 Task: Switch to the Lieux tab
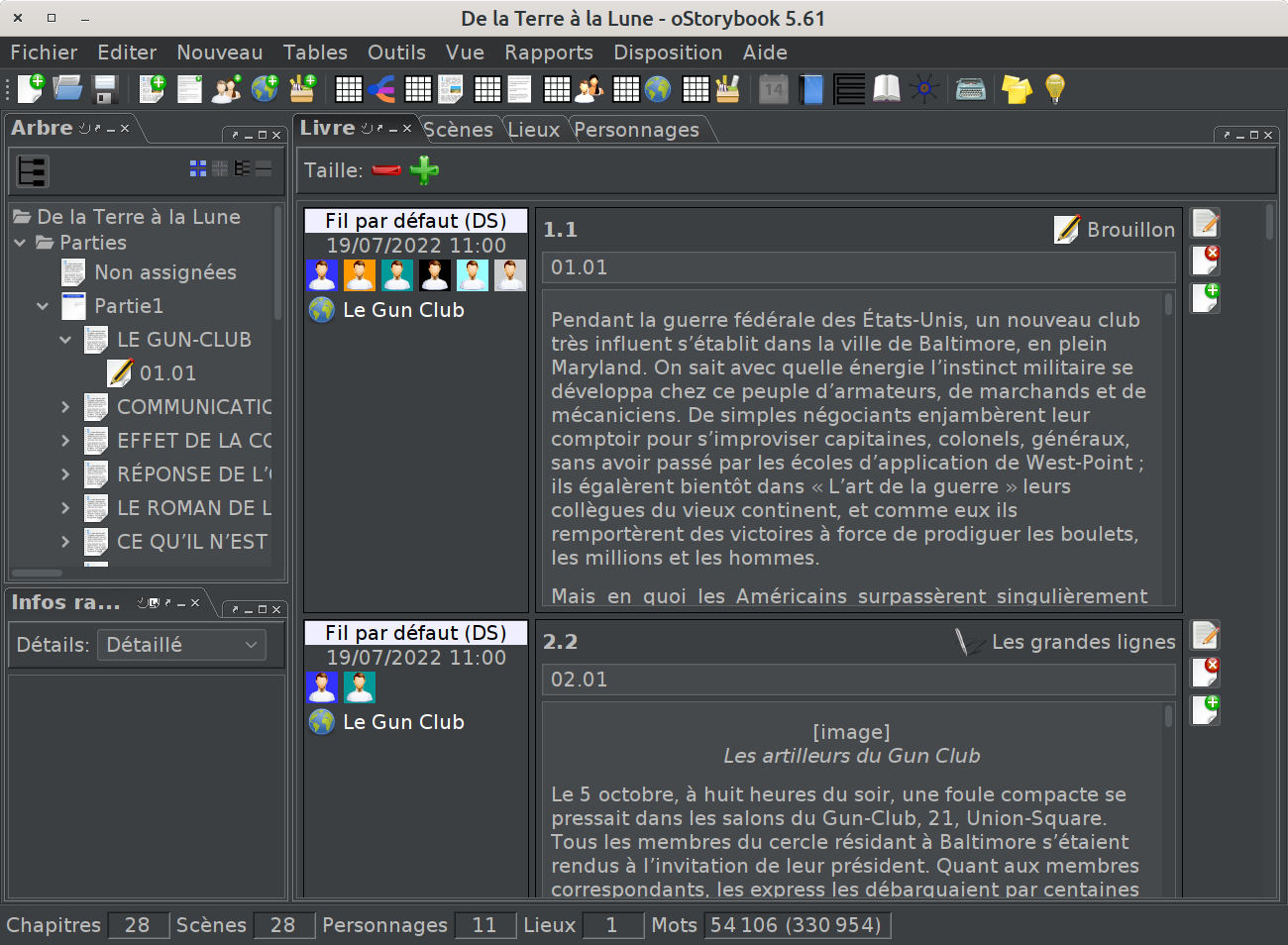(x=533, y=130)
